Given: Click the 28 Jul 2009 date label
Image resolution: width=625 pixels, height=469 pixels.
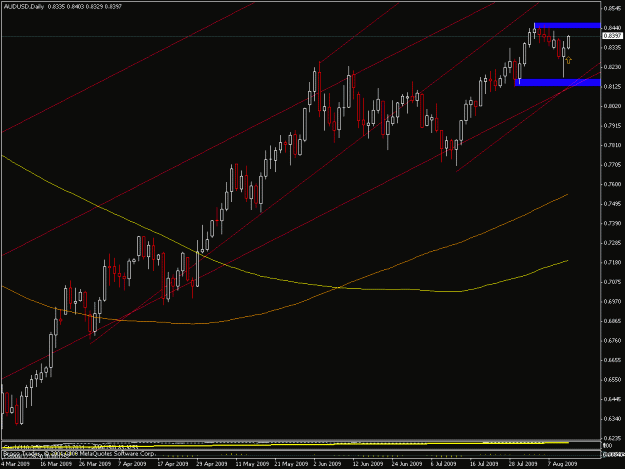Looking at the screenshot, I should click(x=523, y=464).
